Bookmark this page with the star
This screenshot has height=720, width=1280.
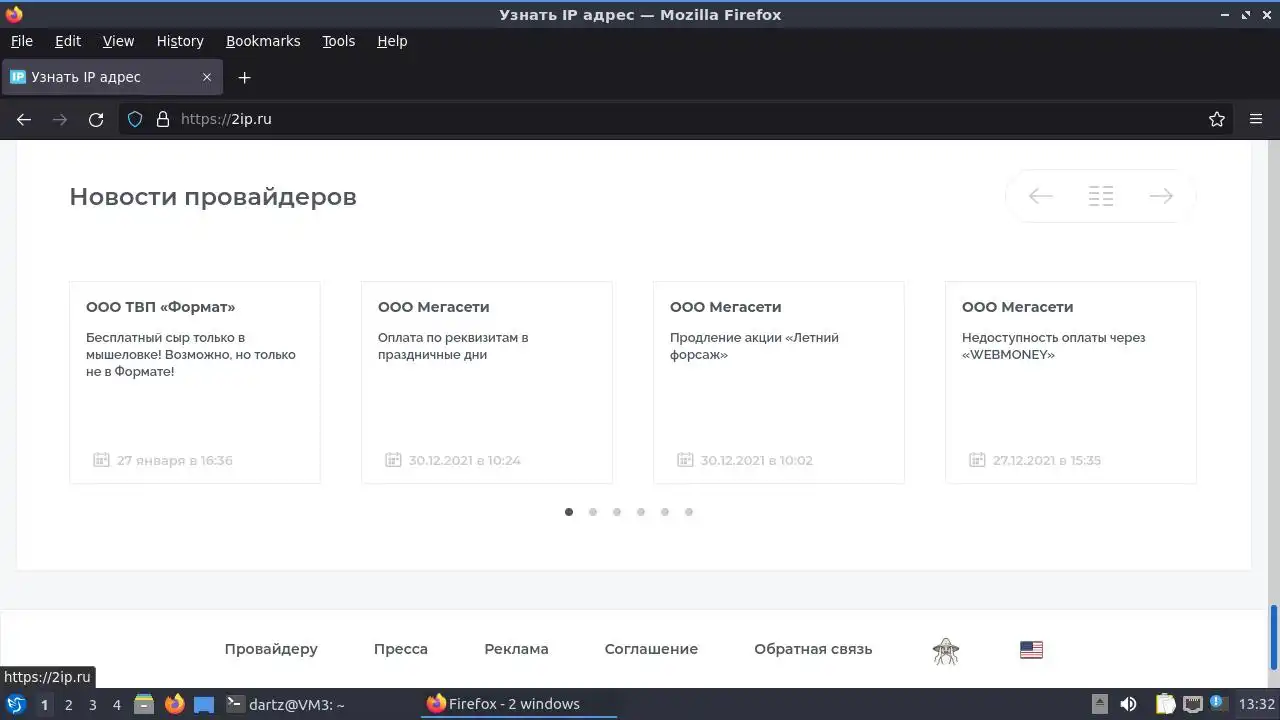click(x=1217, y=119)
